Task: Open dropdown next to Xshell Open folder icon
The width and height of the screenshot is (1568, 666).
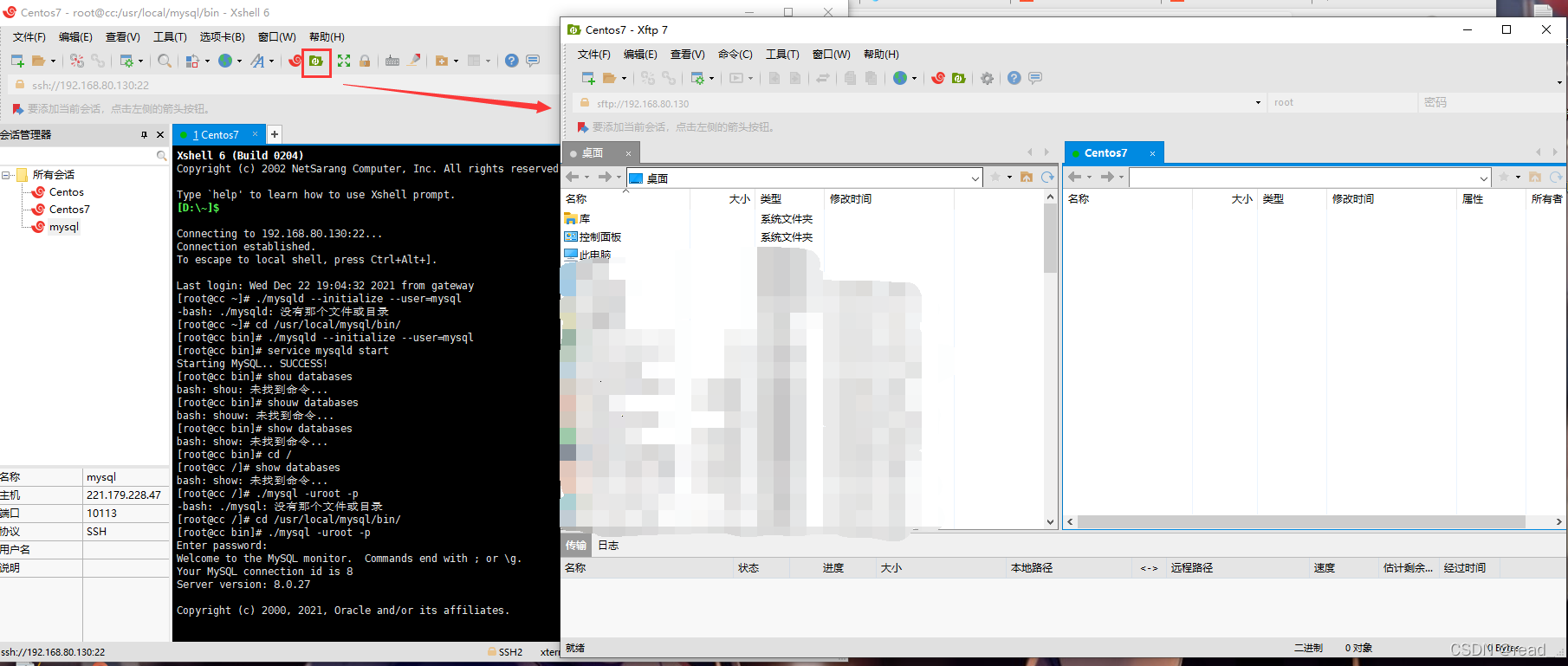Action: (x=53, y=61)
